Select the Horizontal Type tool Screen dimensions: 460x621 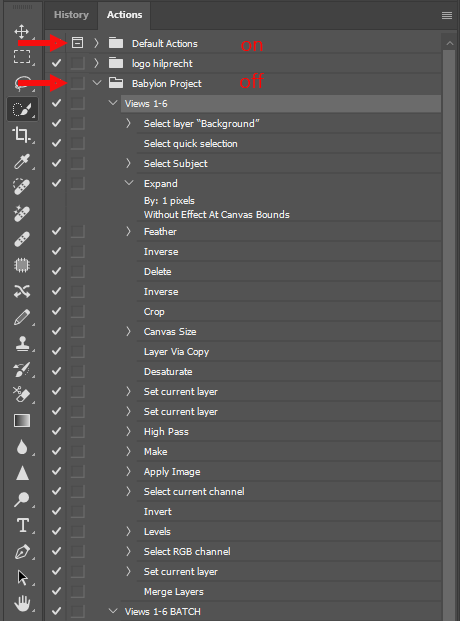23,525
